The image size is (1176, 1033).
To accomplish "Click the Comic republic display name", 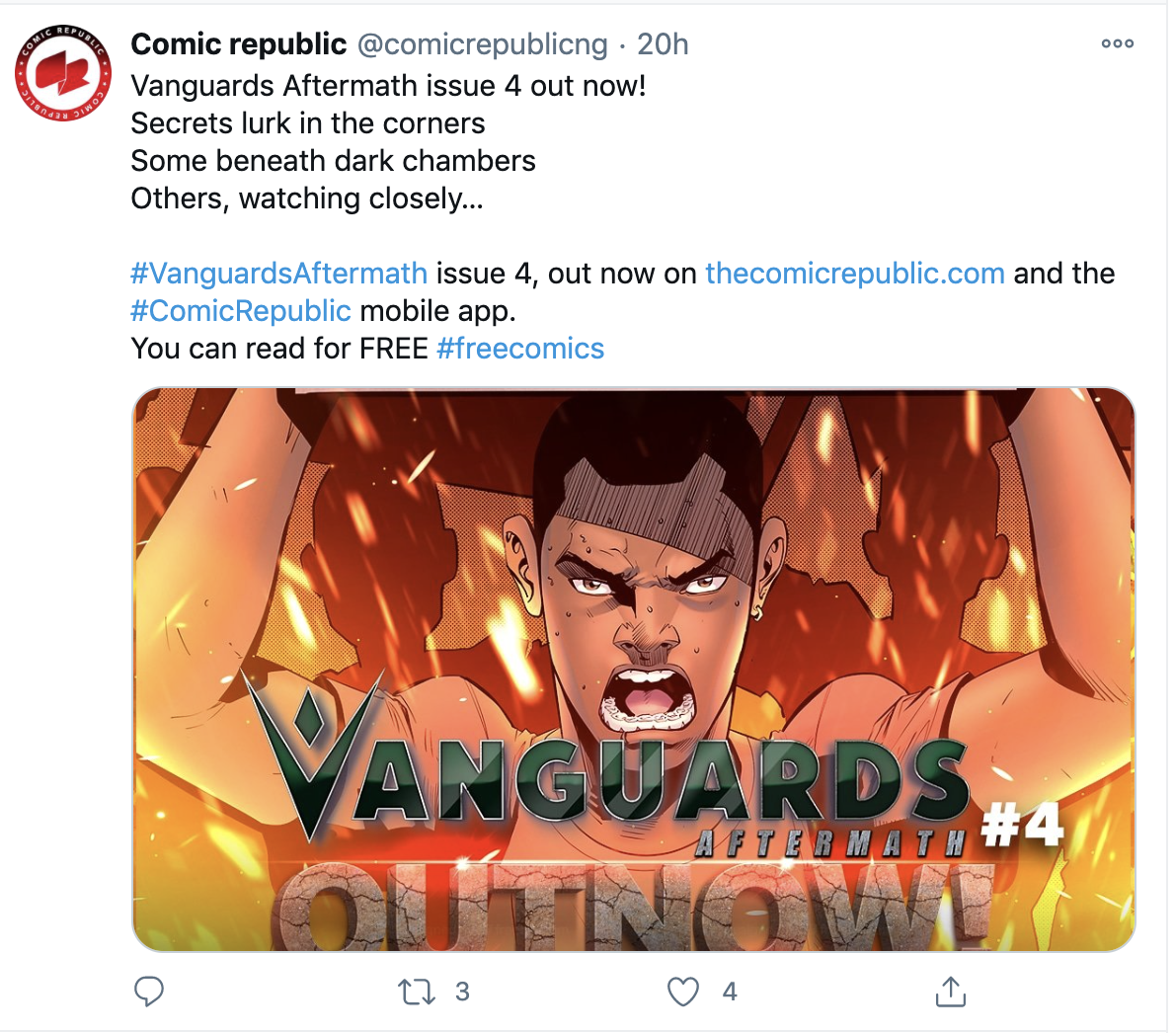I will [x=239, y=44].
